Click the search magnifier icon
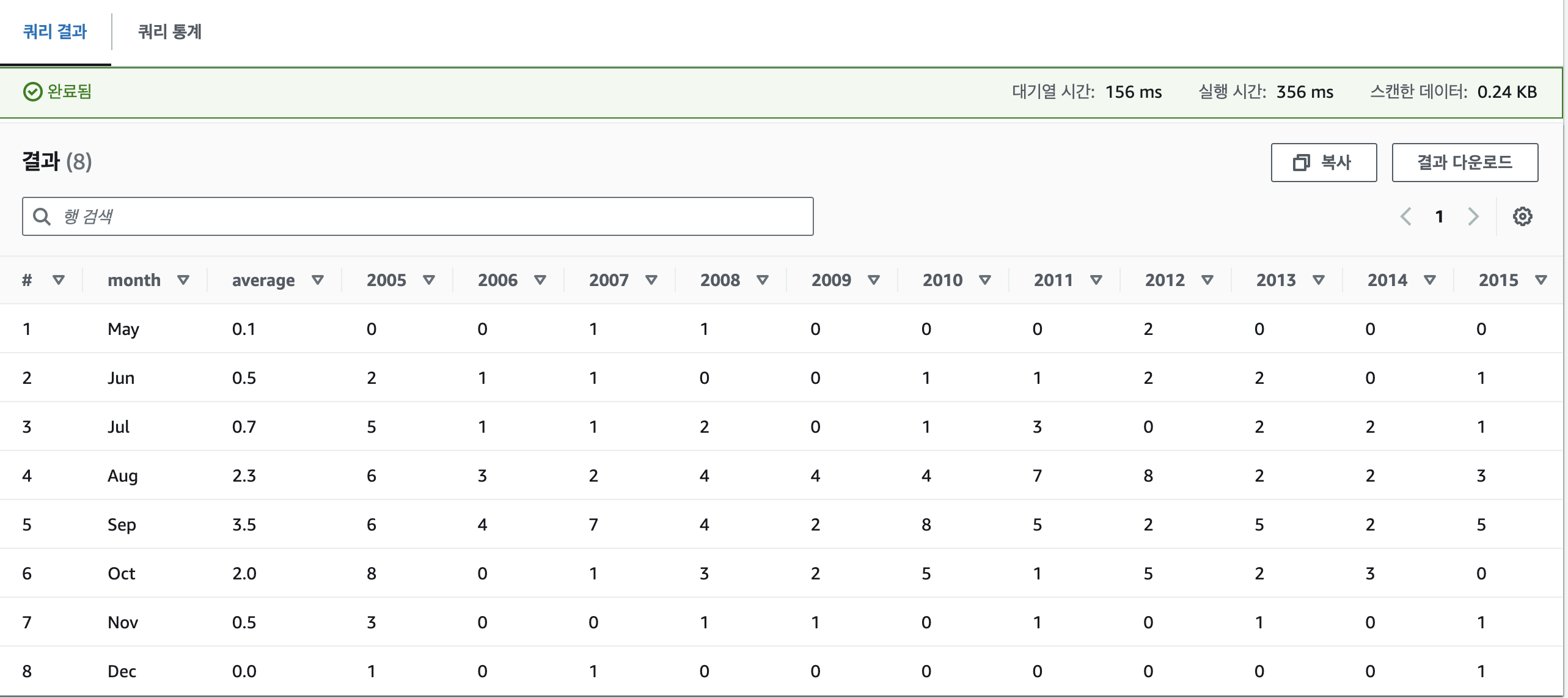Image resolution: width=1568 pixels, height=698 pixels. pyautogui.click(x=42, y=216)
